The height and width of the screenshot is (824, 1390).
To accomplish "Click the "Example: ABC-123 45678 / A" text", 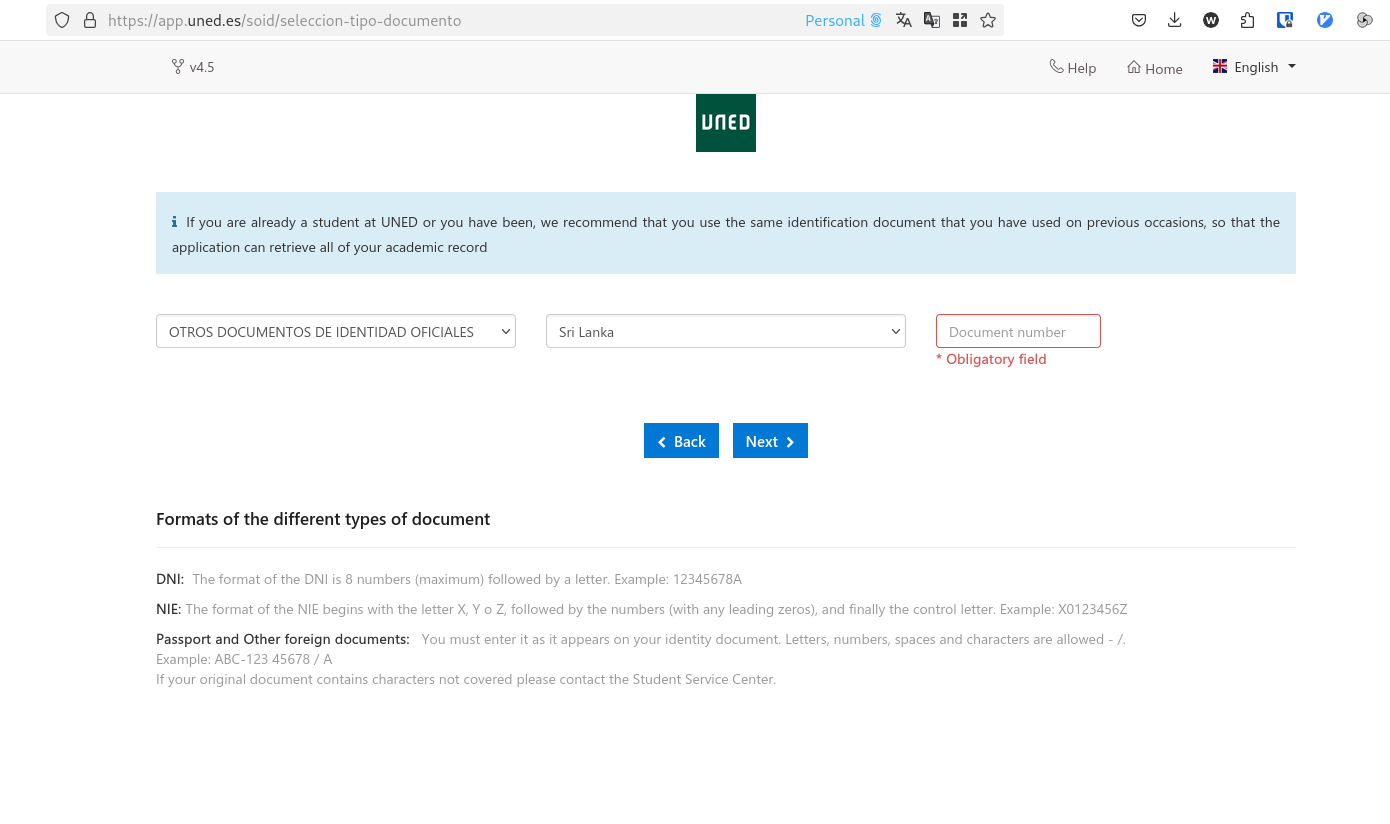I will pos(244,659).
